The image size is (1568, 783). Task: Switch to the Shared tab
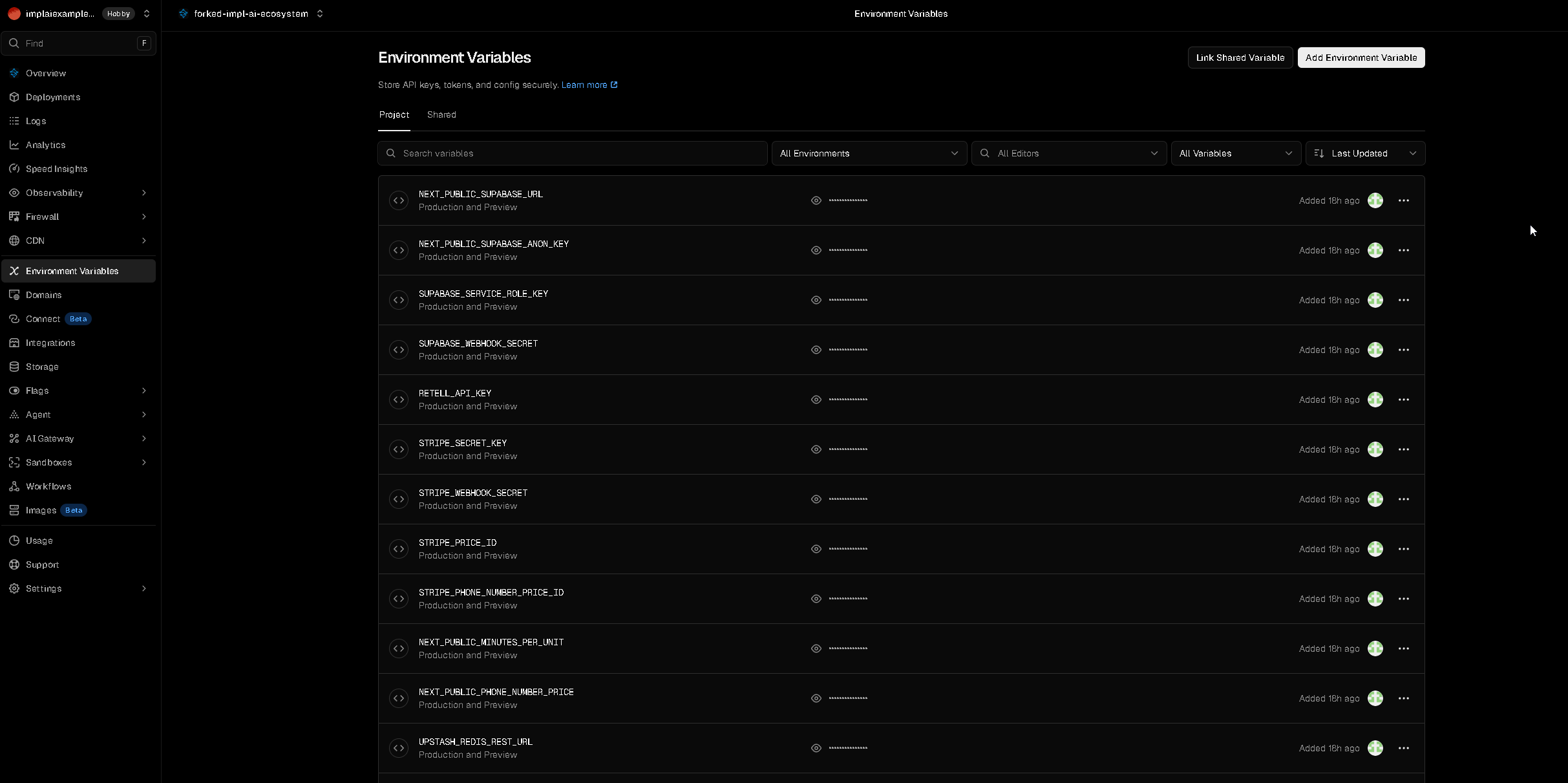tap(441, 114)
